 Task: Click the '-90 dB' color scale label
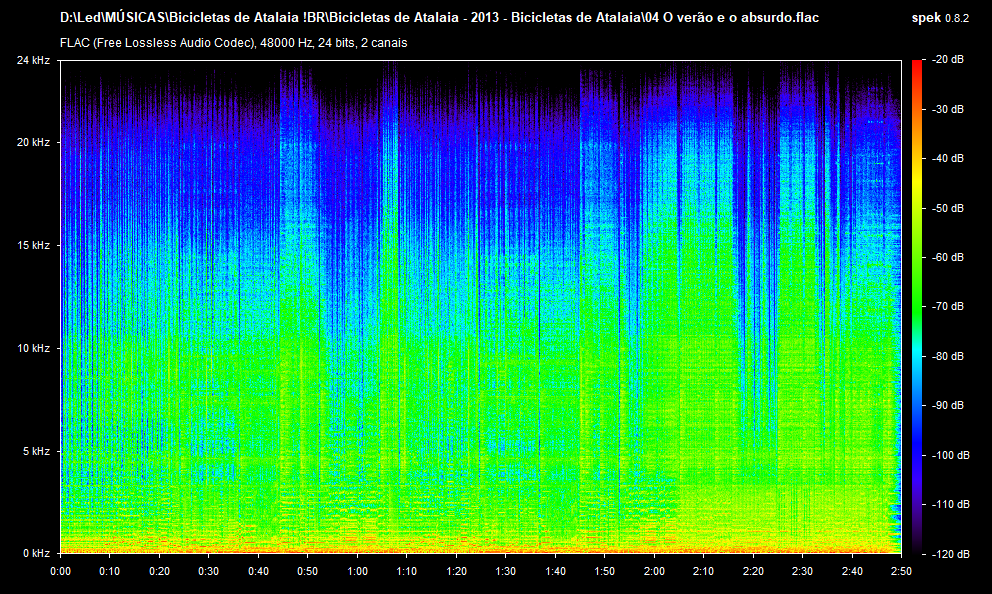(948, 405)
